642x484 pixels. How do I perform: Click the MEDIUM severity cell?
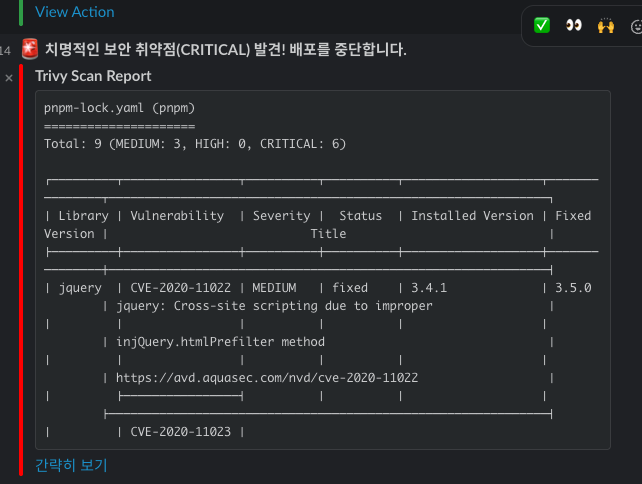click(x=274, y=288)
